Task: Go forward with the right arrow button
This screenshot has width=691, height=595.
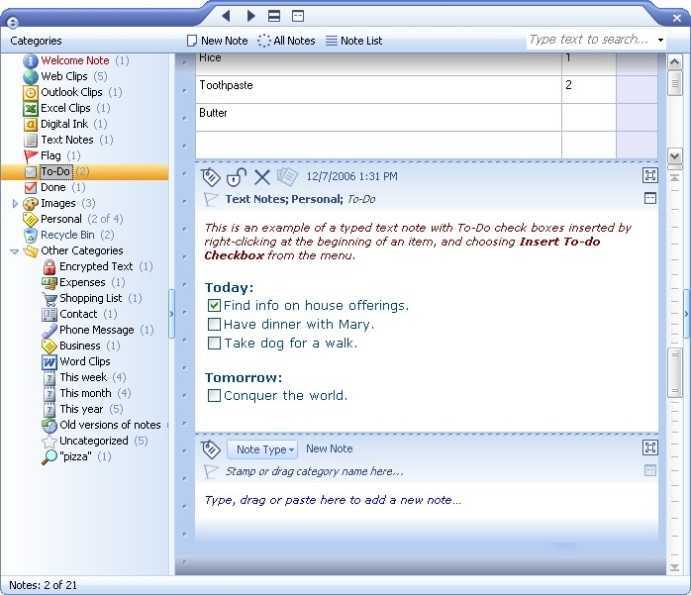Action: click(x=251, y=16)
